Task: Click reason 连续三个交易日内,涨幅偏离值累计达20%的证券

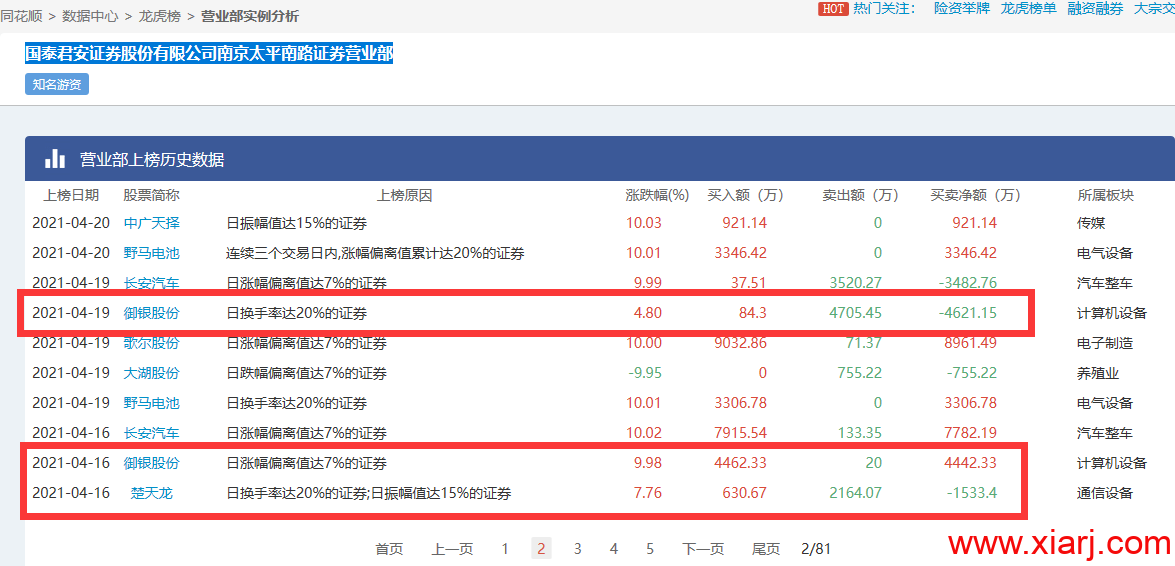Action: click(x=375, y=253)
